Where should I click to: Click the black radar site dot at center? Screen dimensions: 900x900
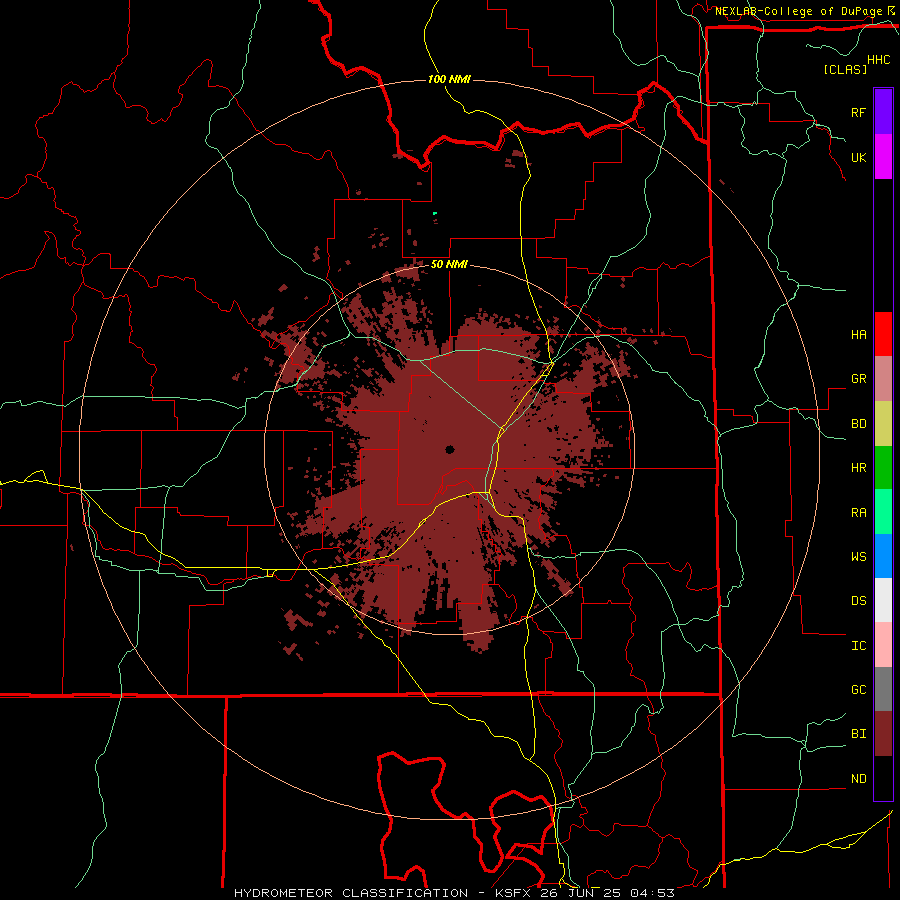tap(449, 449)
